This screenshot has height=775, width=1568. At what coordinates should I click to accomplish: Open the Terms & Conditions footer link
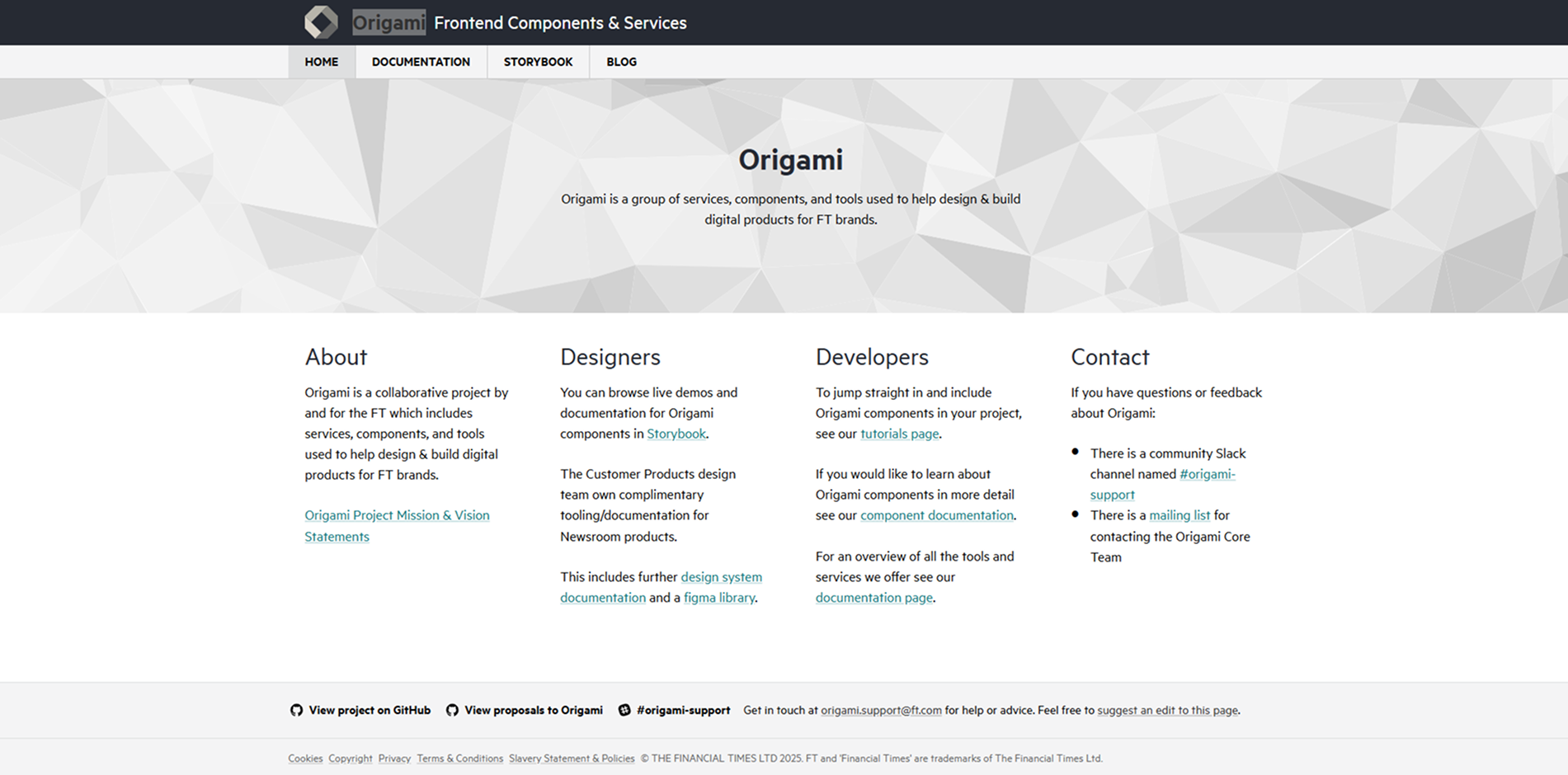(459, 759)
